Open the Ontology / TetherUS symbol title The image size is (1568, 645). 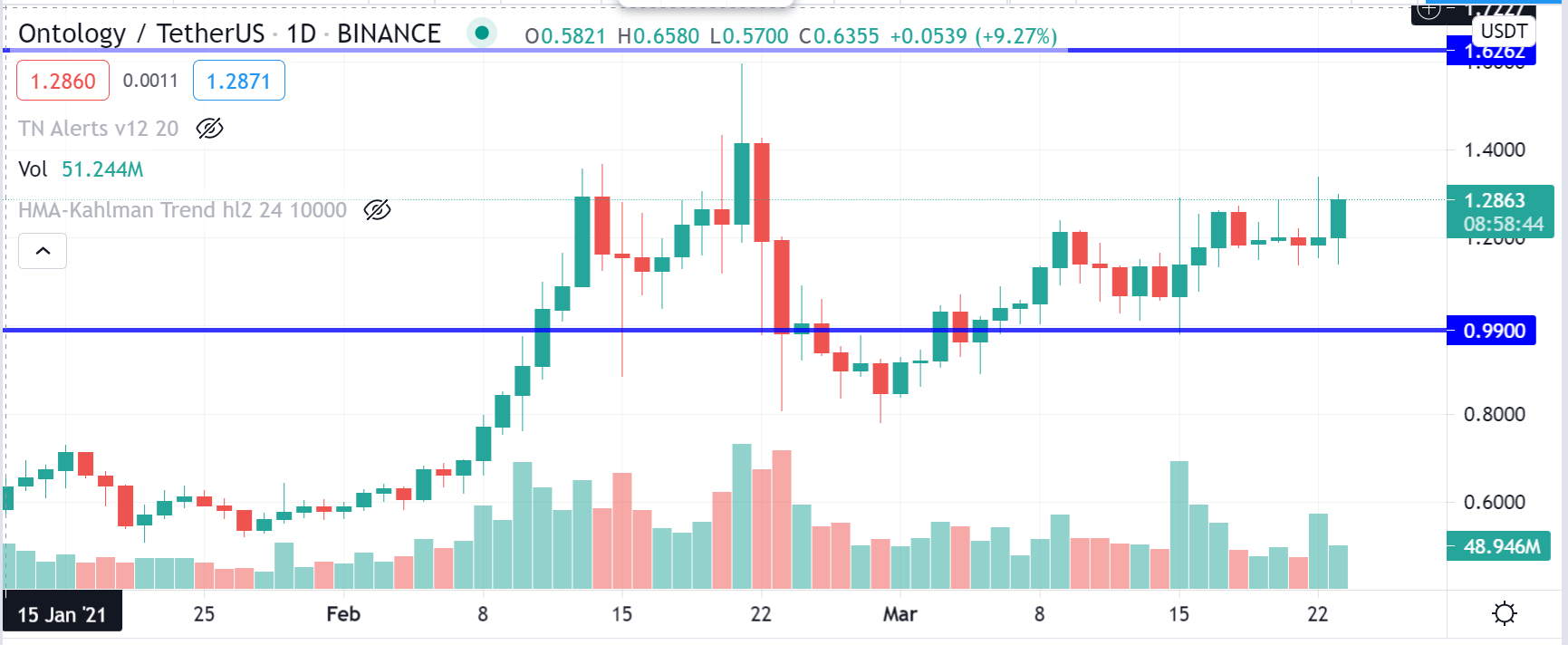pyautogui.click(x=141, y=34)
